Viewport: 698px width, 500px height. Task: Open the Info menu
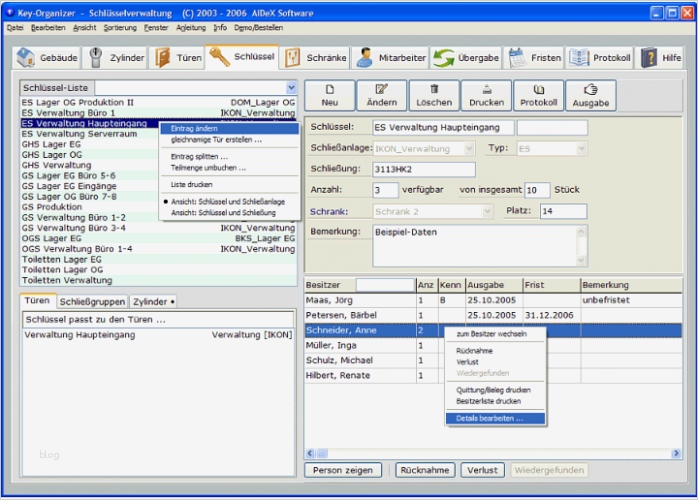click(x=220, y=28)
